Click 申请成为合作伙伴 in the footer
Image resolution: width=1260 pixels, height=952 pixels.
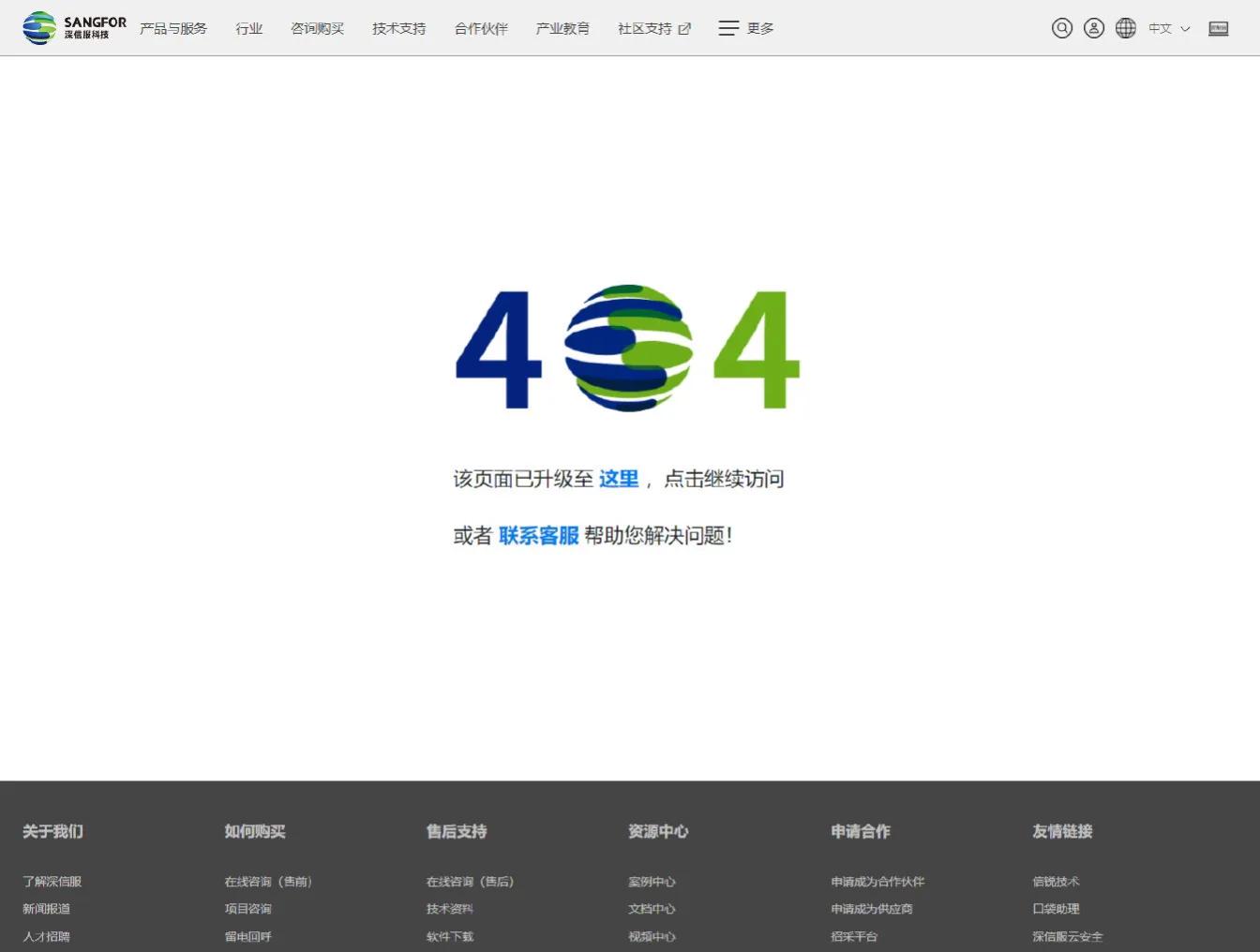click(x=877, y=881)
